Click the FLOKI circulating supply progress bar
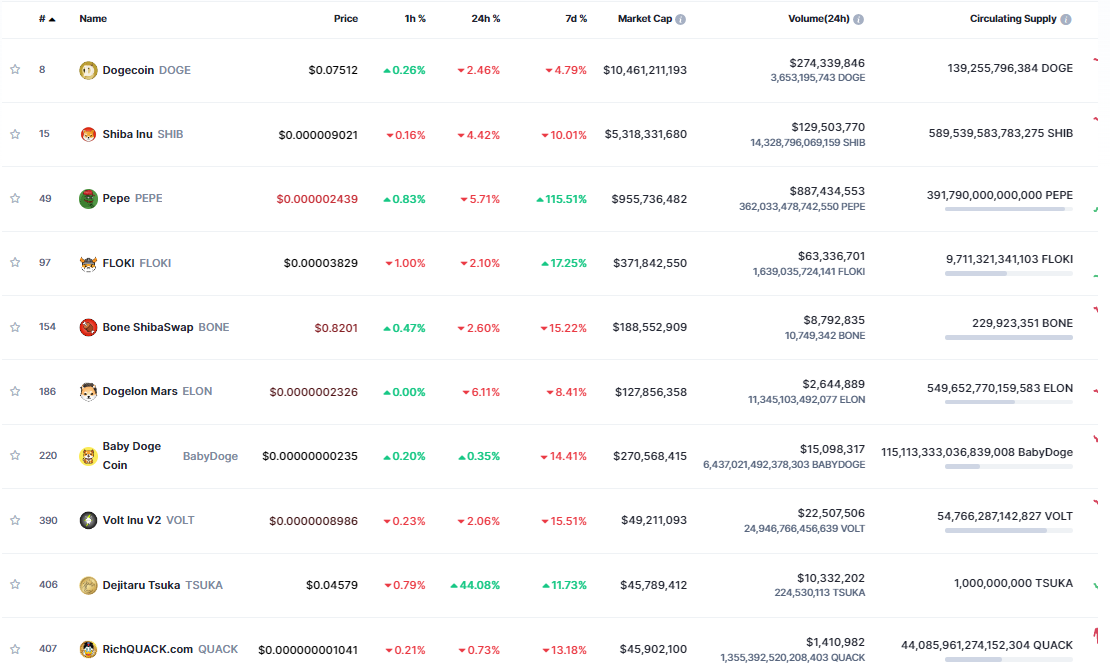 pyautogui.click(x=1008, y=273)
